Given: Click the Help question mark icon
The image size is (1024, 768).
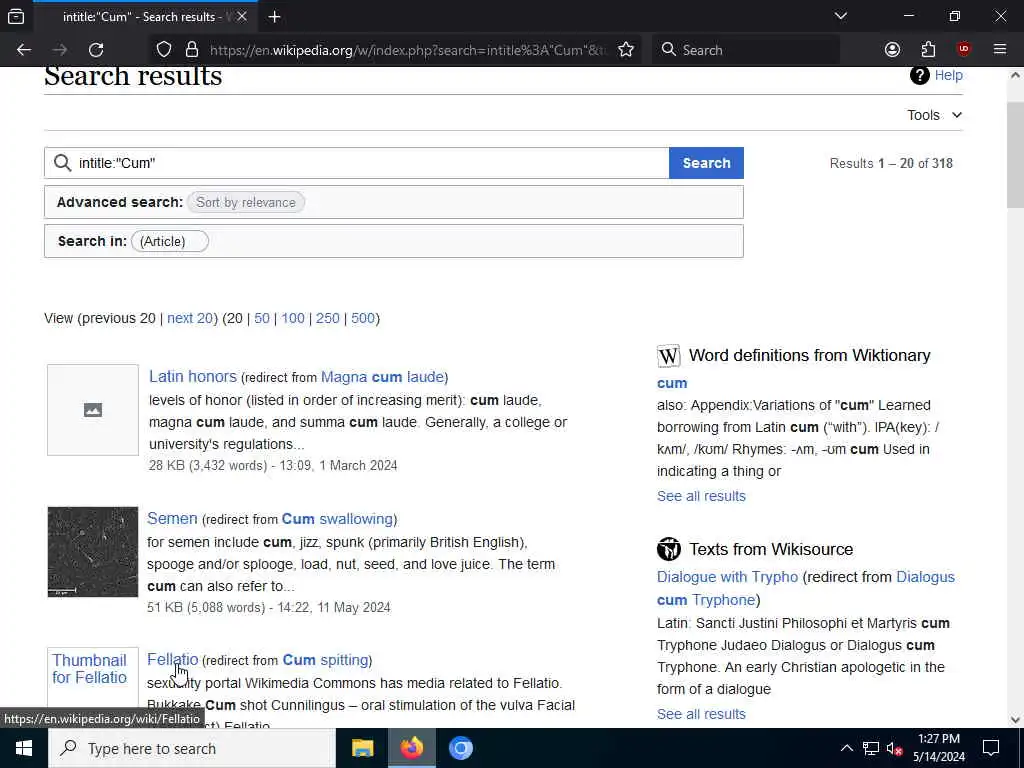Looking at the screenshot, I should [x=919, y=76].
